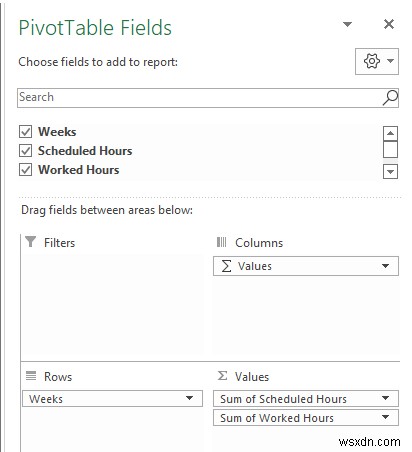Image resolution: width=412 pixels, height=452 pixels.
Task: Select the Scheduled Hours field name
Action: [85, 151]
